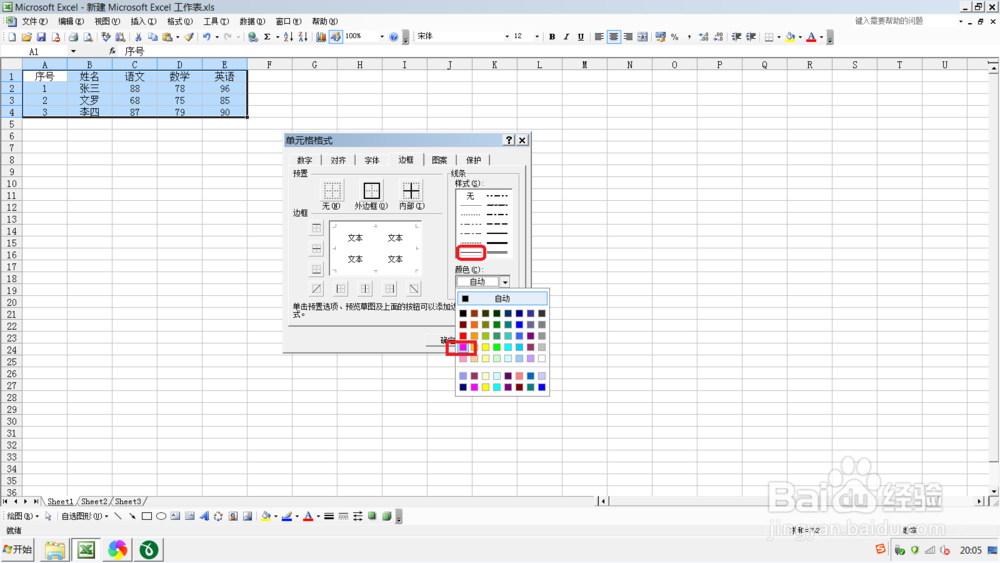Toggle Center alignment in toolbar

[x=614, y=37]
